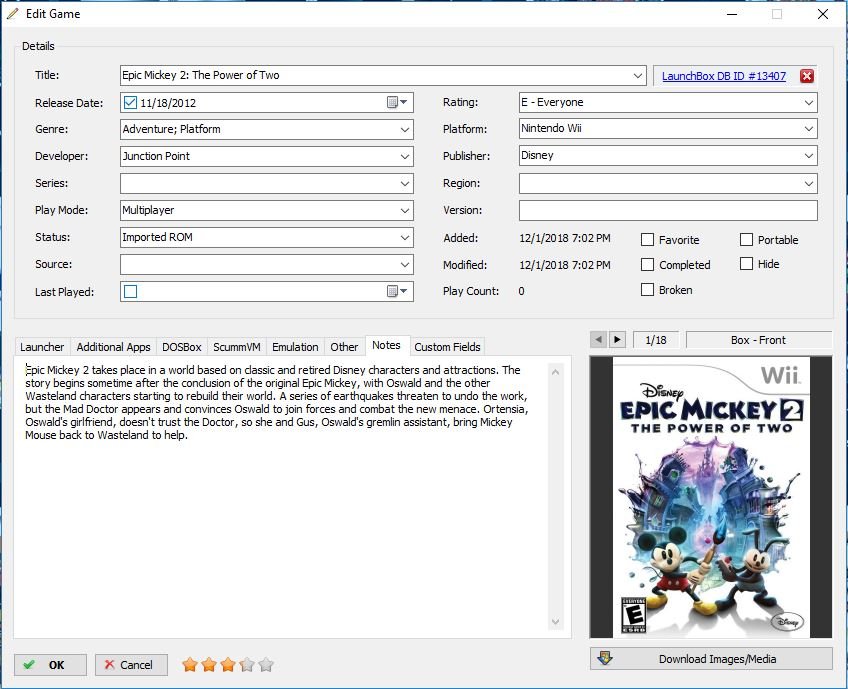Viewport: 848px width, 689px height.
Task: Expand the Status dropdown
Action: pyautogui.click(x=405, y=237)
